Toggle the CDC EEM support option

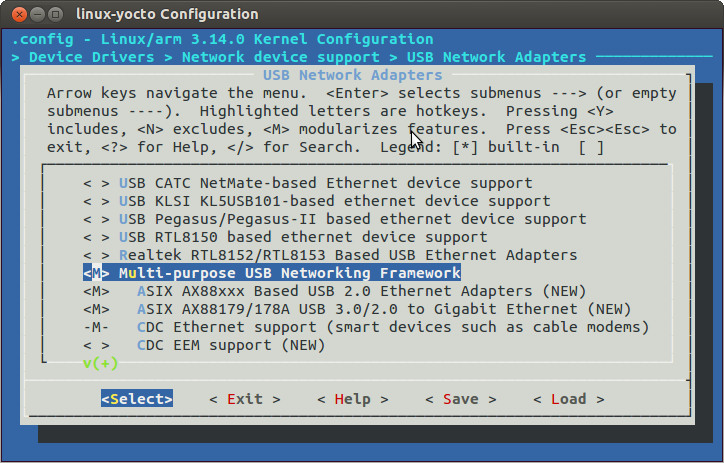click(204, 345)
